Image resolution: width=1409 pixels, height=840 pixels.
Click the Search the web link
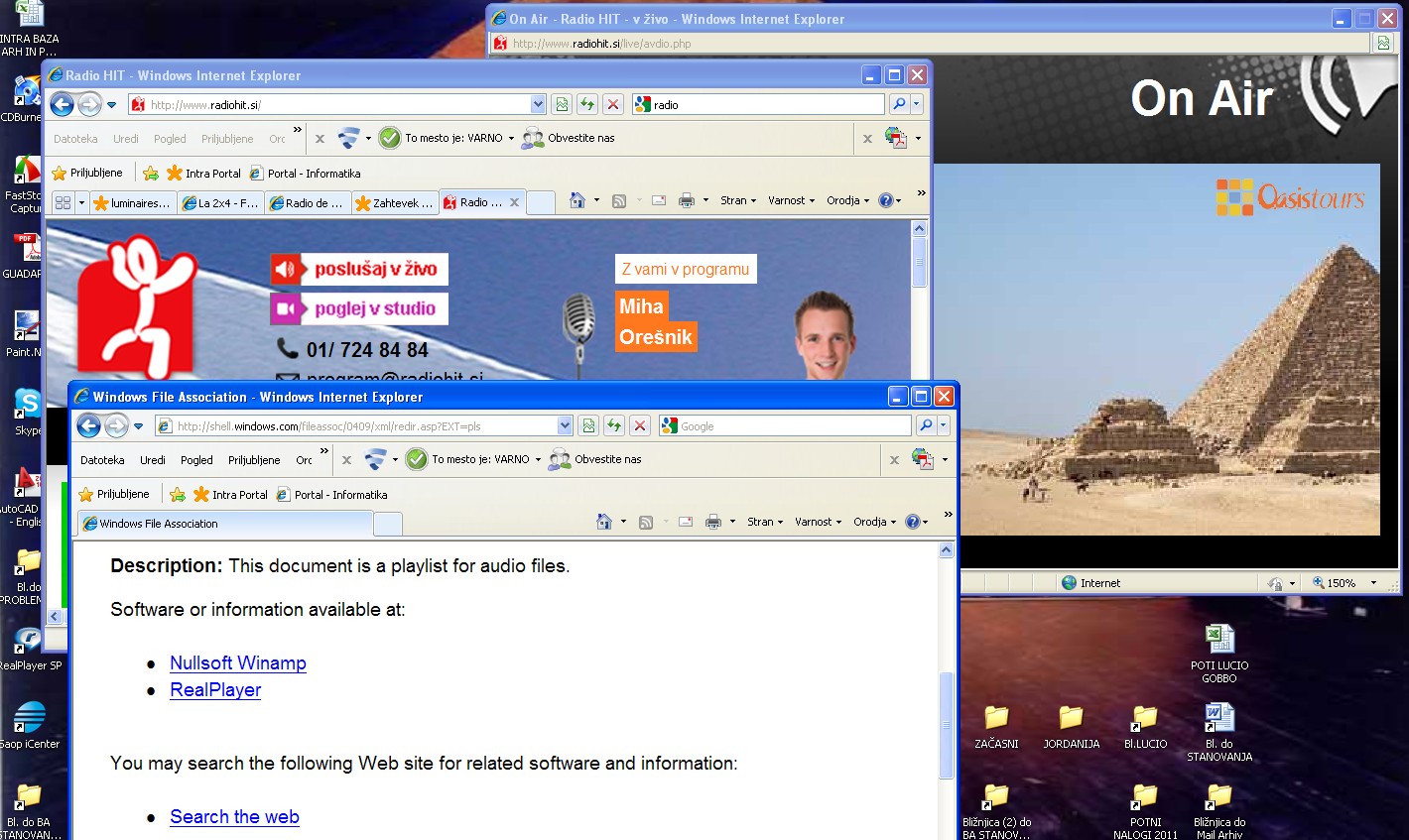pos(234,817)
